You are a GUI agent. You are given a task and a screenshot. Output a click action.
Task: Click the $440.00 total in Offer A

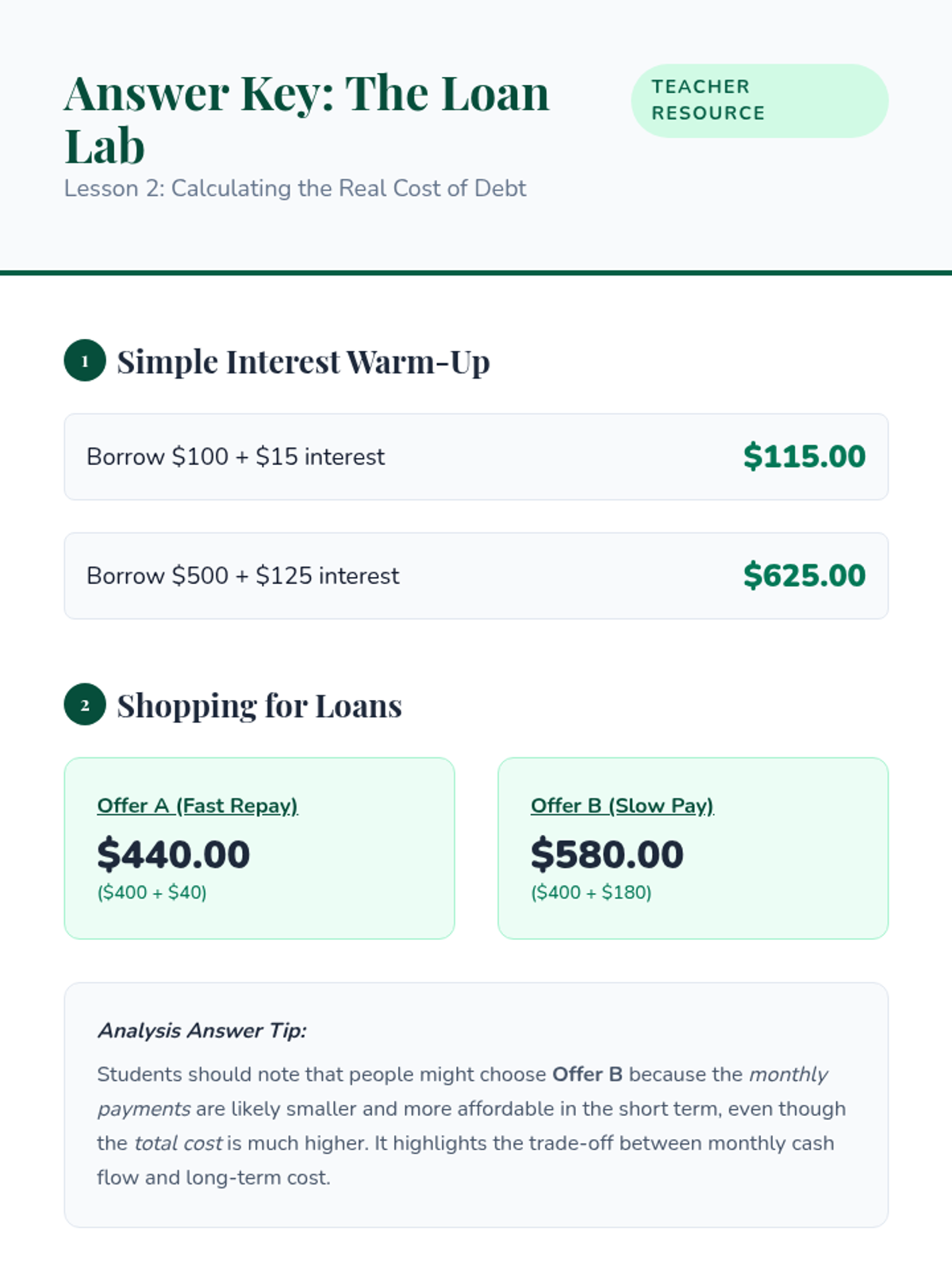click(x=174, y=854)
